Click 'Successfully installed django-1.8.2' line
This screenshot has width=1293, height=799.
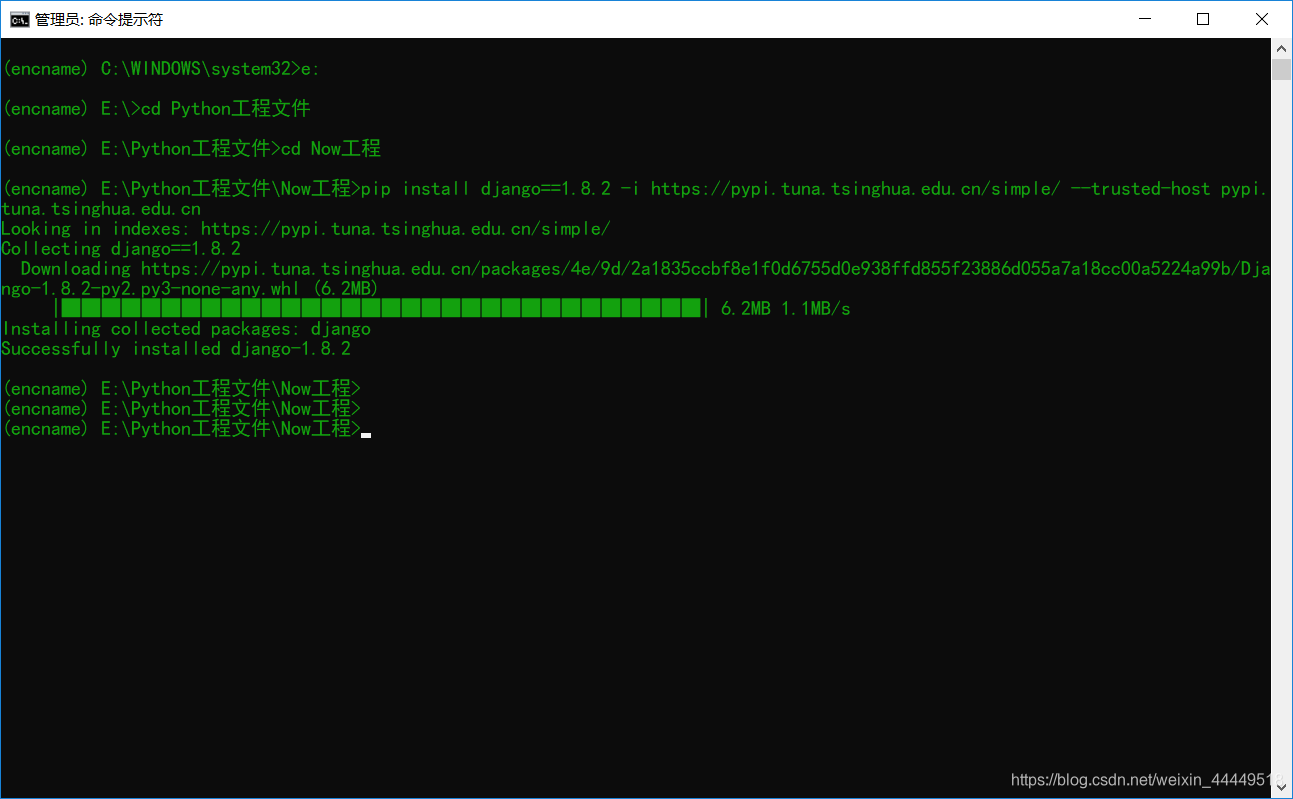tap(176, 348)
